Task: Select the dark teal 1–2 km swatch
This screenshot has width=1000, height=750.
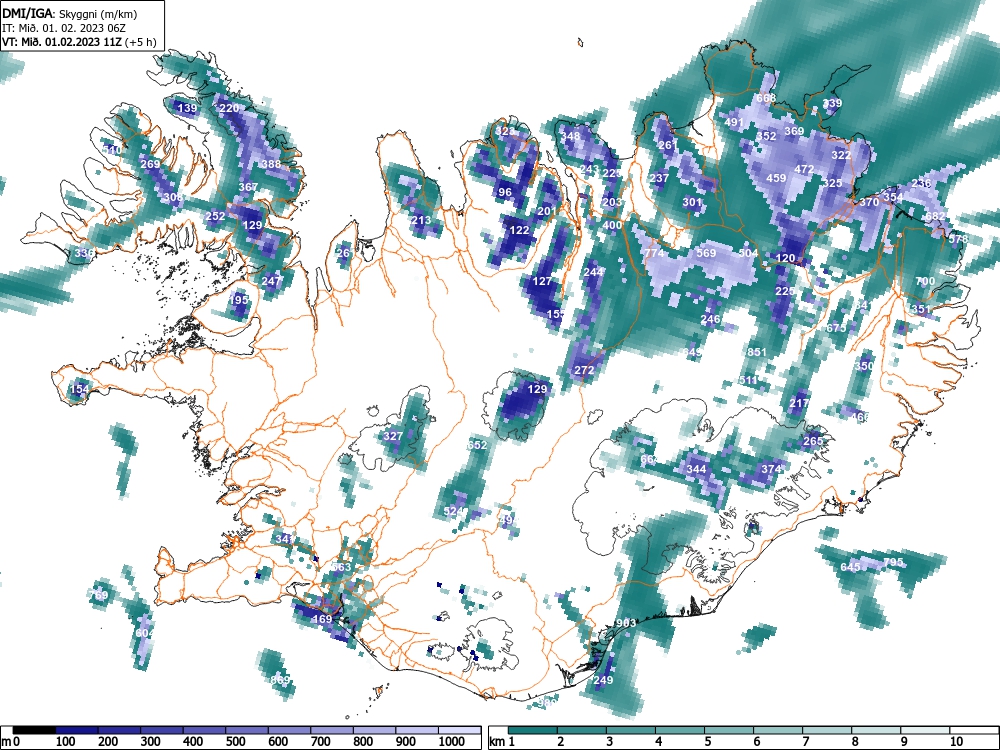Action: click(533, 730)
